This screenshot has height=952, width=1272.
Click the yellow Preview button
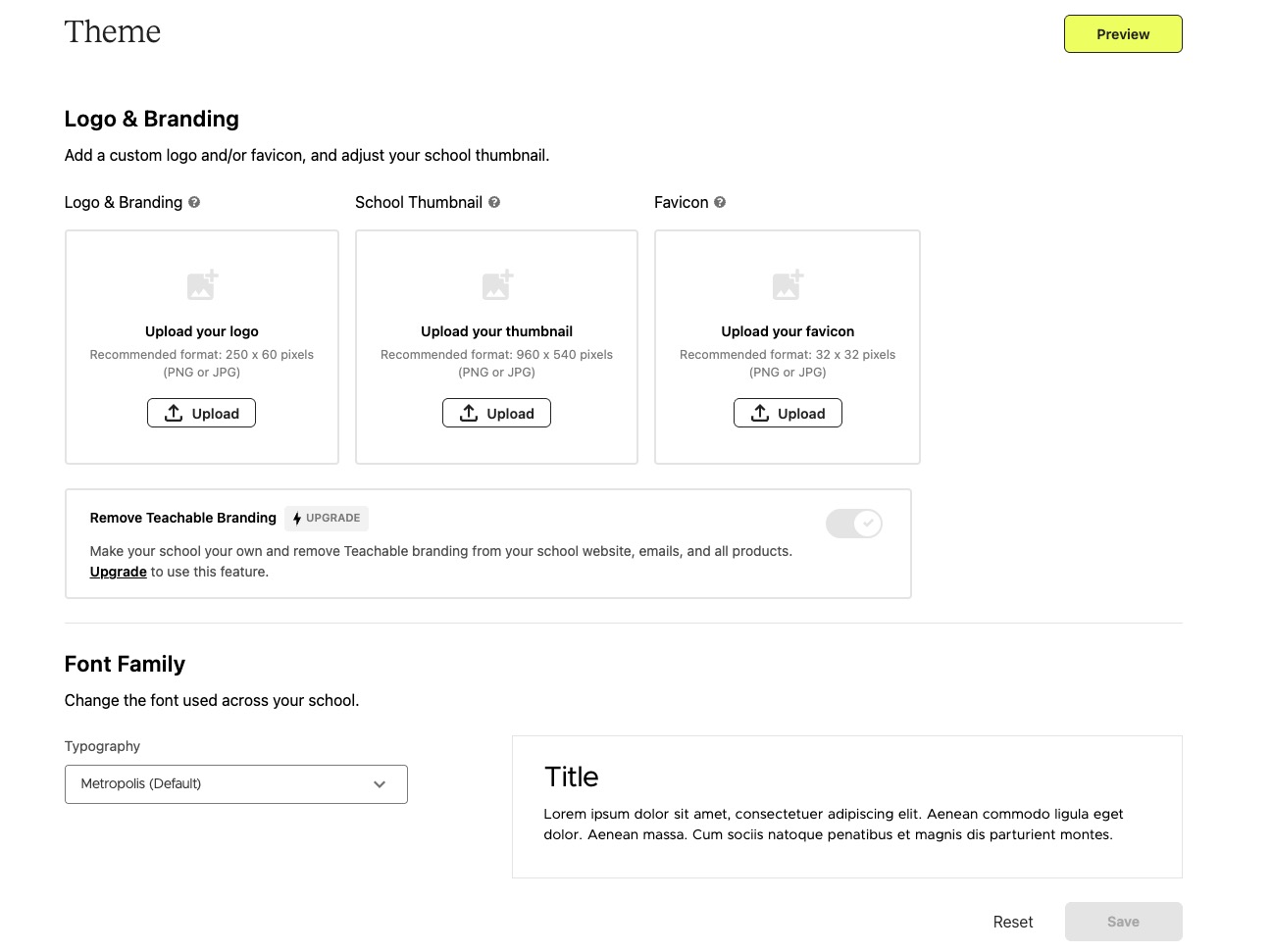(1123, 34)
